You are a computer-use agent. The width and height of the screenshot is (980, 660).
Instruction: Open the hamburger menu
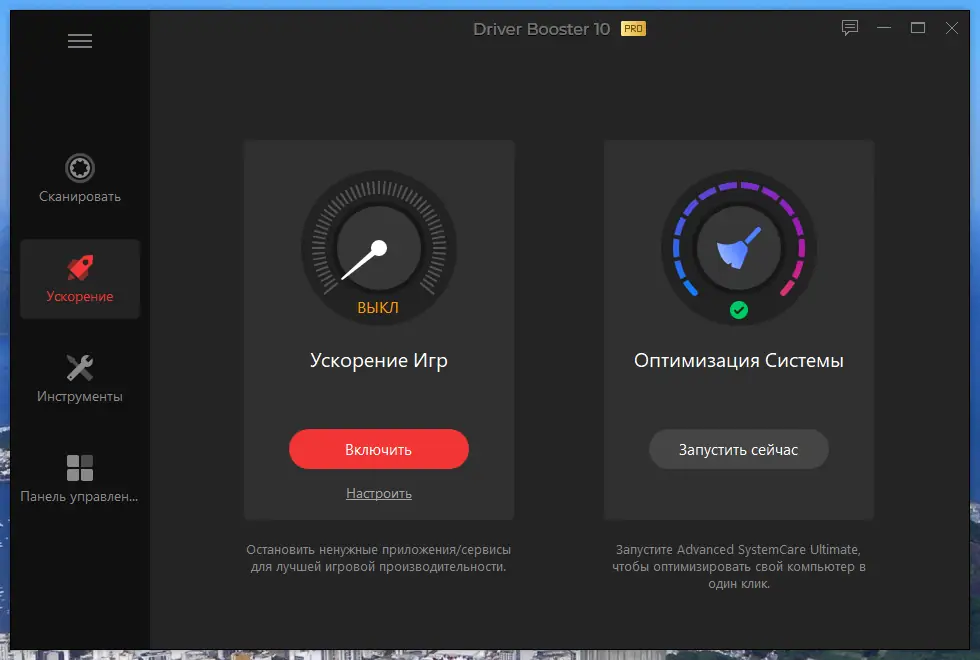pos(80,41)
